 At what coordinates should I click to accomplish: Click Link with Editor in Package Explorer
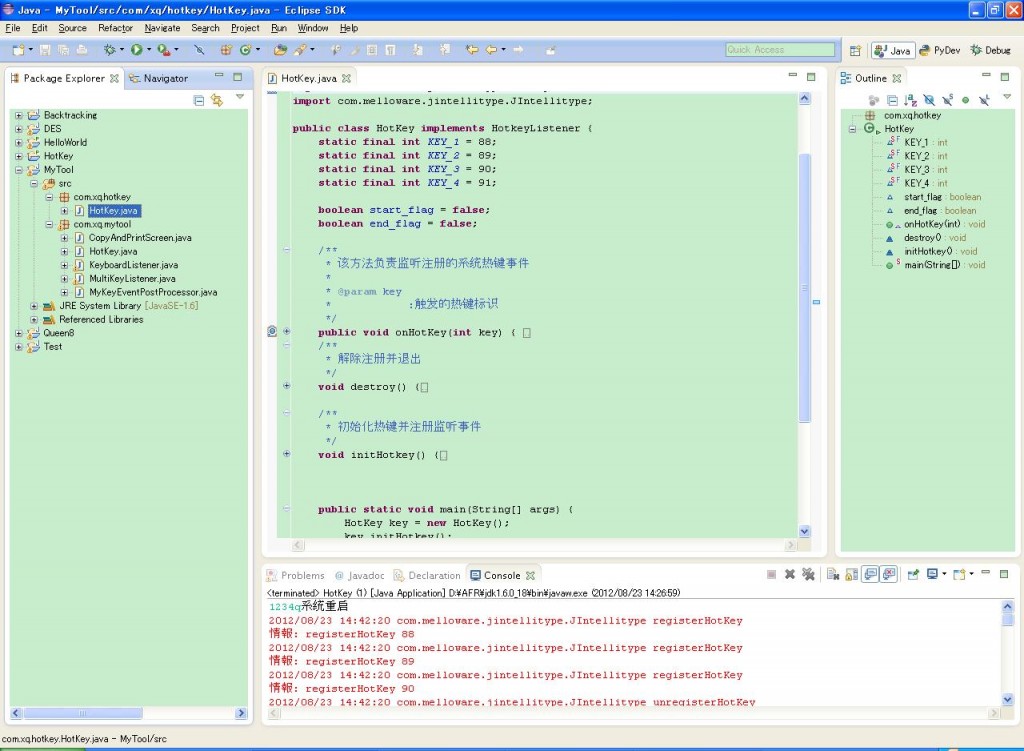(x=217, y=100)
